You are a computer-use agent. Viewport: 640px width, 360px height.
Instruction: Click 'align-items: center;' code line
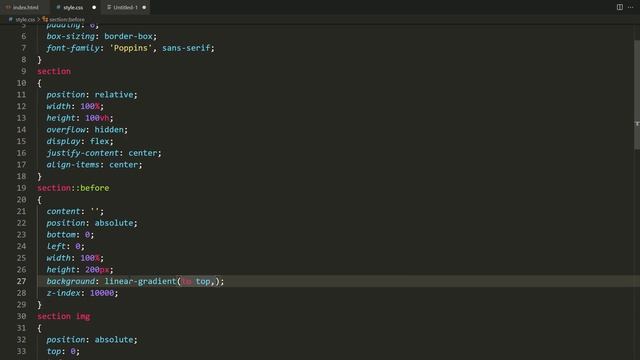pos(94,164)
